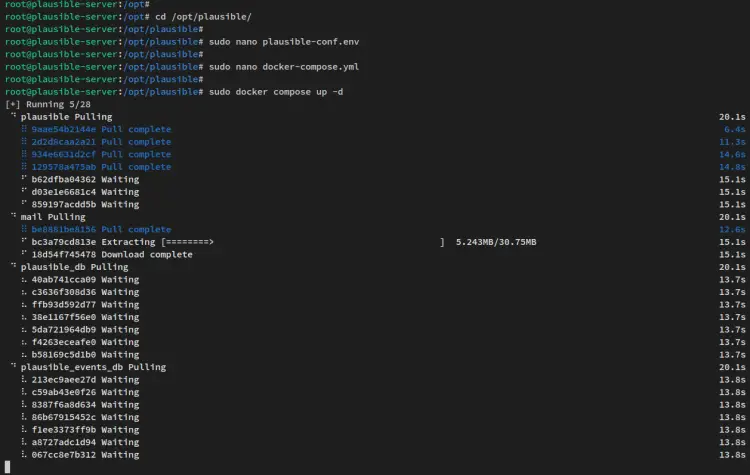The image size is (750, 475).
Task: Click layer 18d54f745478 Download complete row
Action: 112,254
